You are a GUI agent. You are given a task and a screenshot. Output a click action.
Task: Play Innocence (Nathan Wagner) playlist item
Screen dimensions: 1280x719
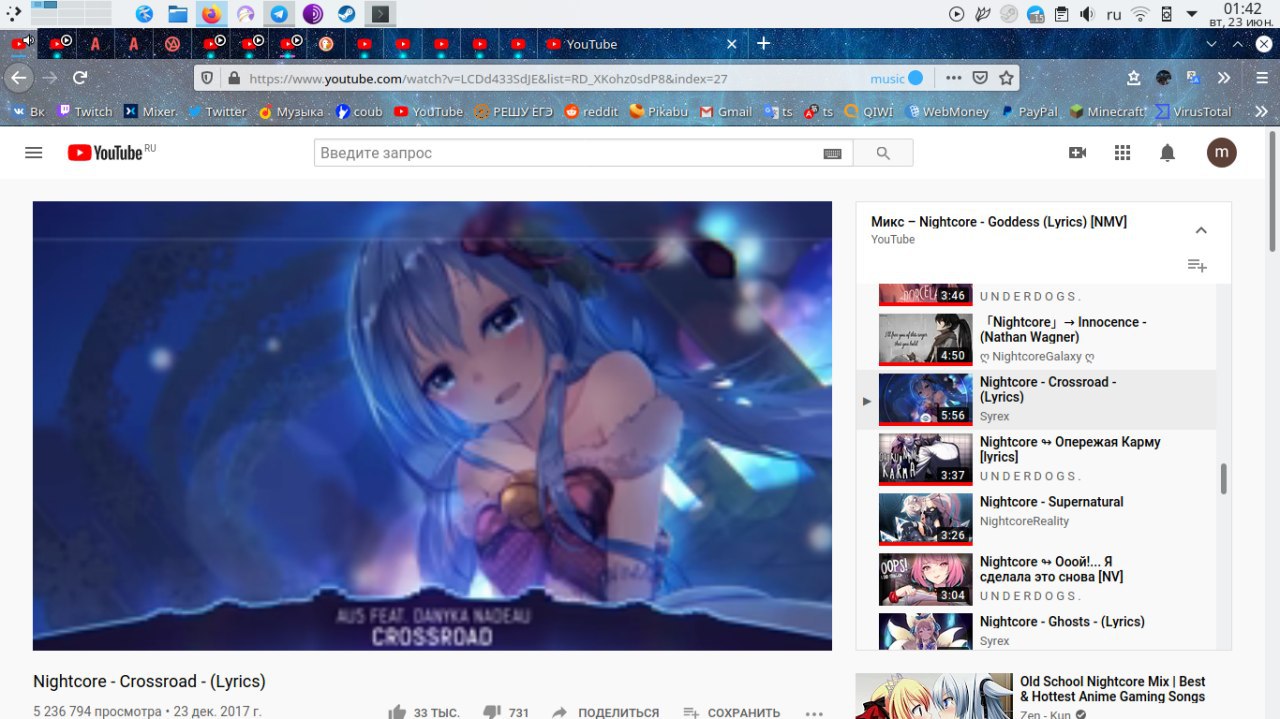pos(1036,339)
